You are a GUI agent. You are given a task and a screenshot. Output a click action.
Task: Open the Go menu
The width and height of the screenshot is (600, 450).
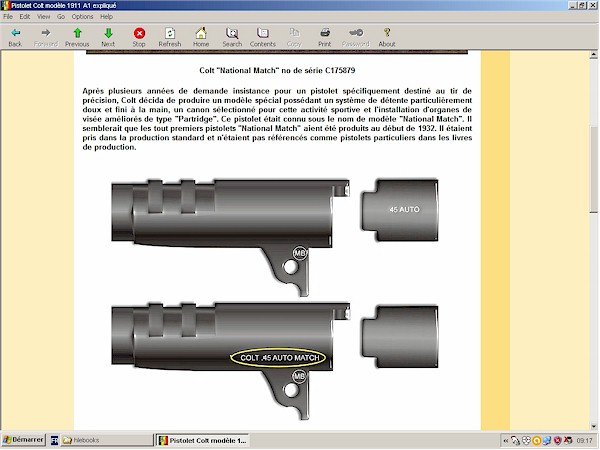(x=61, y=16)
